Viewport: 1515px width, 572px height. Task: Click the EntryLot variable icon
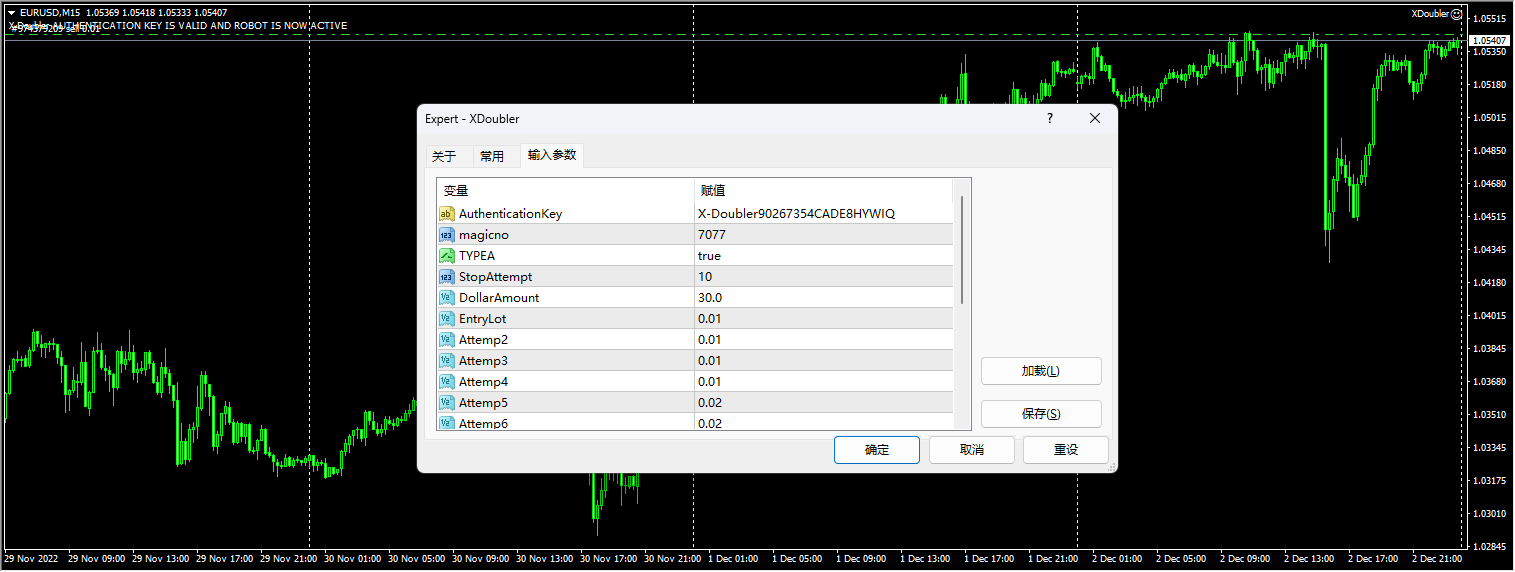coord(447,319)
